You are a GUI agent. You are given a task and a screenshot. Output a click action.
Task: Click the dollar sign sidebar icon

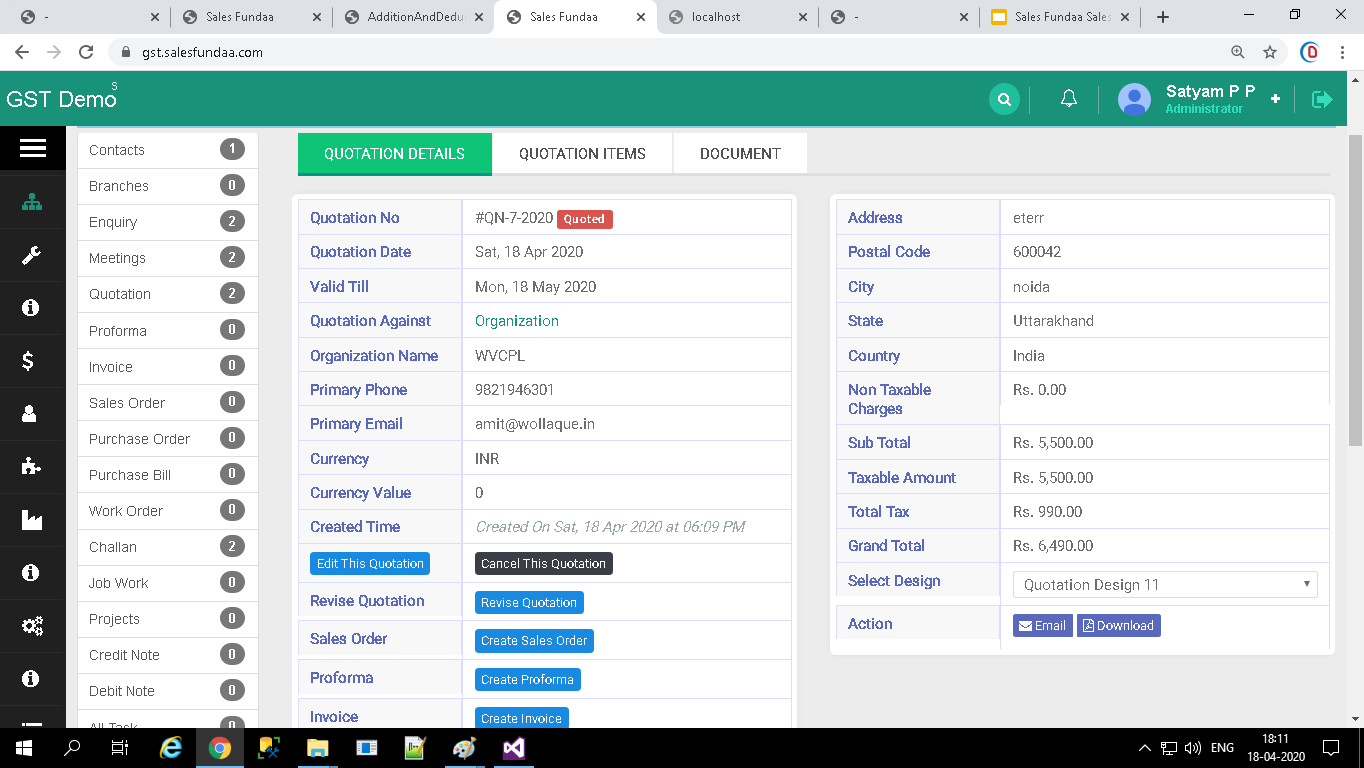point(30,361)
